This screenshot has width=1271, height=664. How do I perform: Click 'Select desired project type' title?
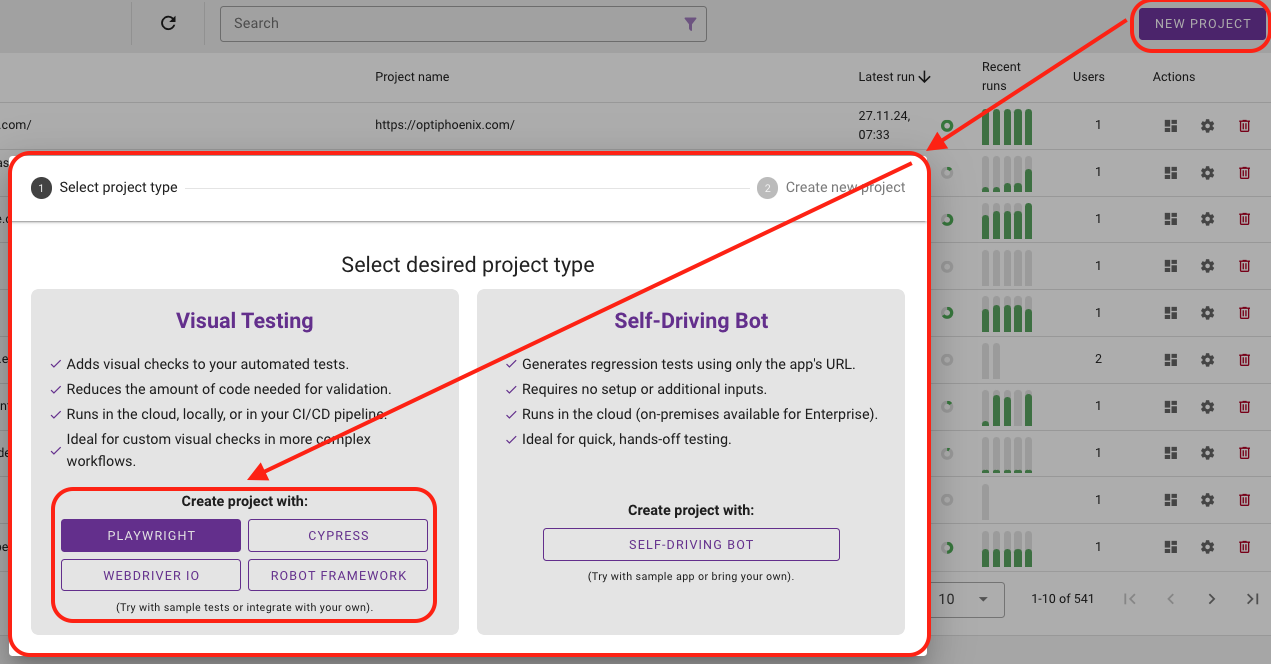468,265
